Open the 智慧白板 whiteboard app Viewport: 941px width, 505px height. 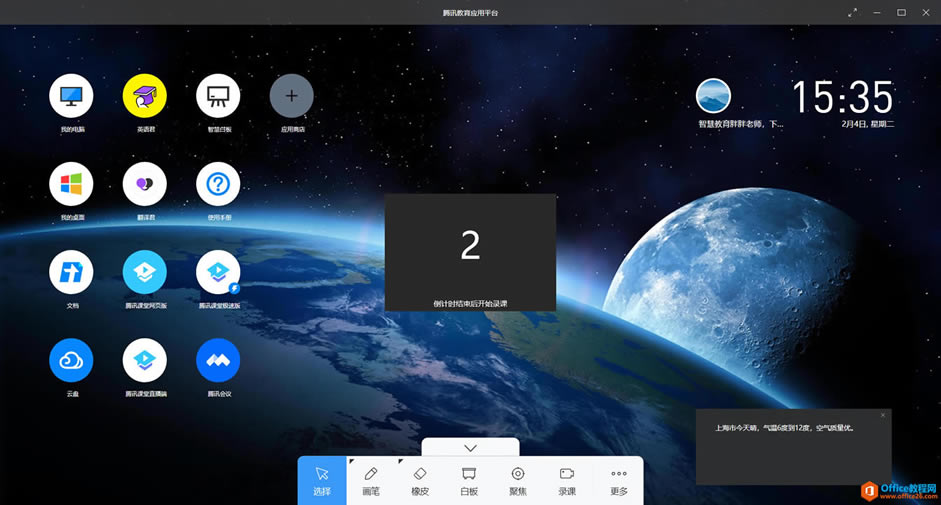click(x=218, y=96)
